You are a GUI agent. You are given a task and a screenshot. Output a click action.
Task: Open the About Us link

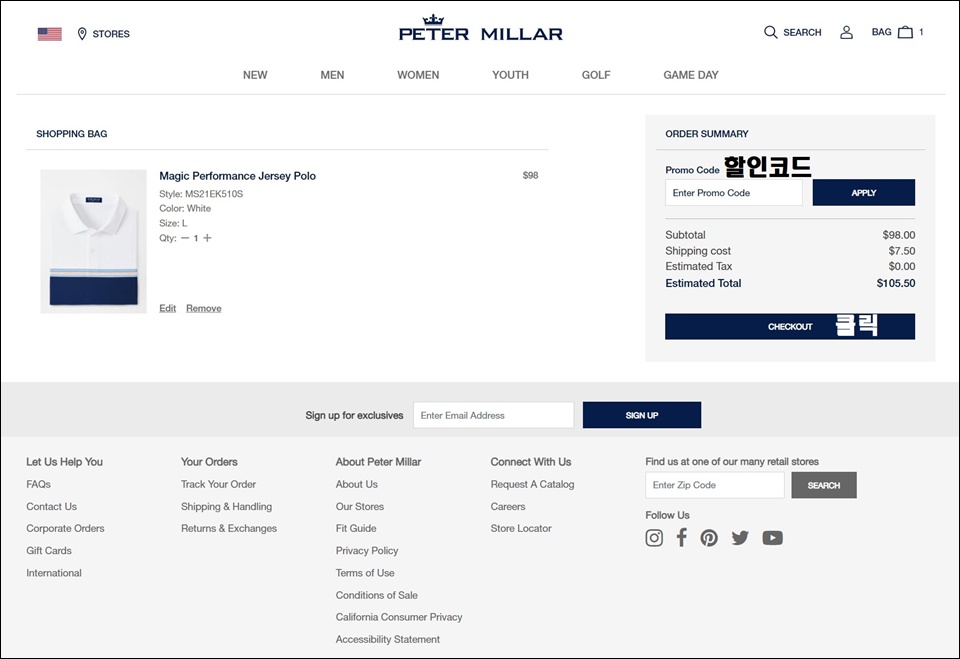(x=356, y=484)
